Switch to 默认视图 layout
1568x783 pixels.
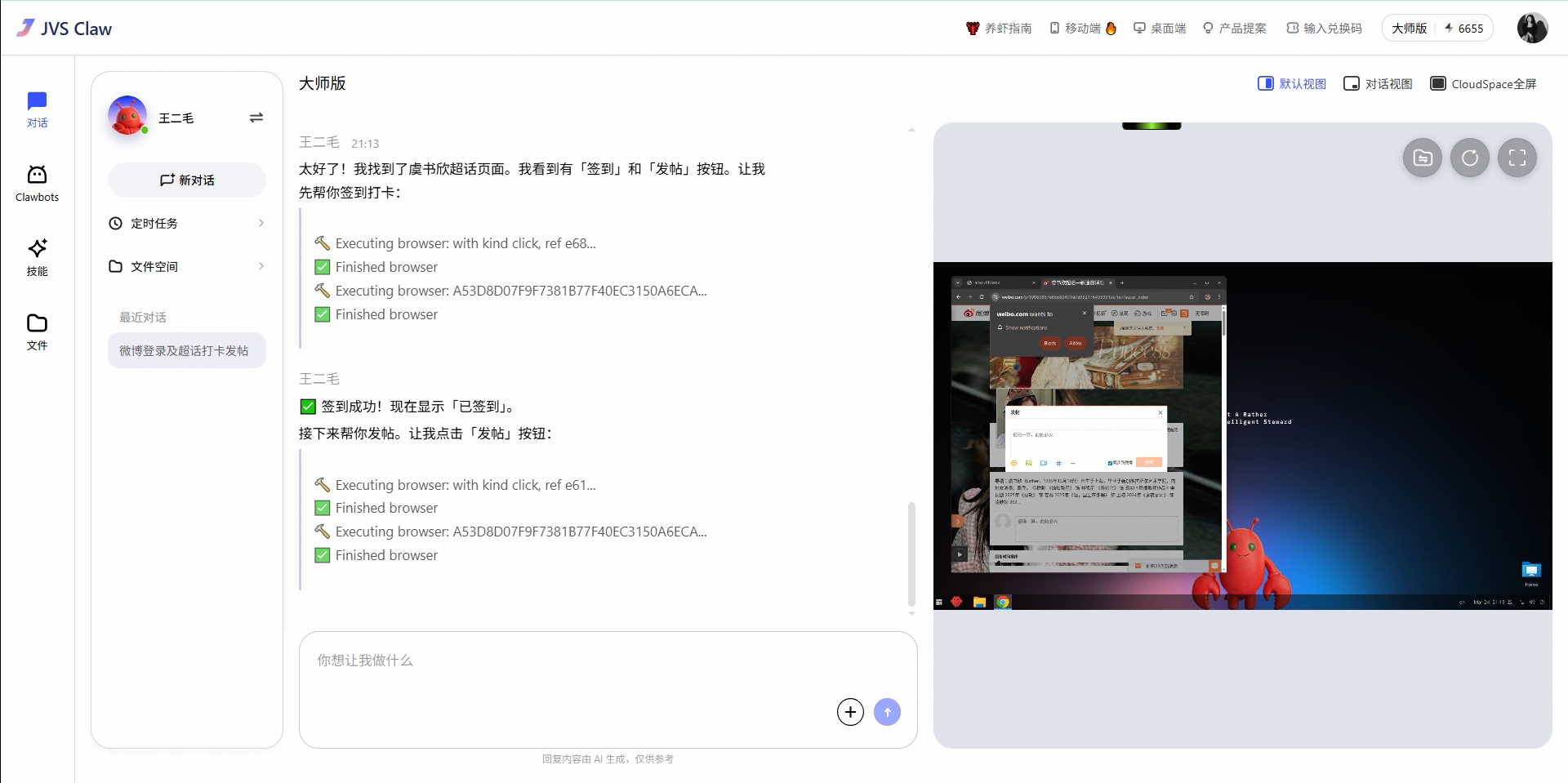coord(1292,84)
